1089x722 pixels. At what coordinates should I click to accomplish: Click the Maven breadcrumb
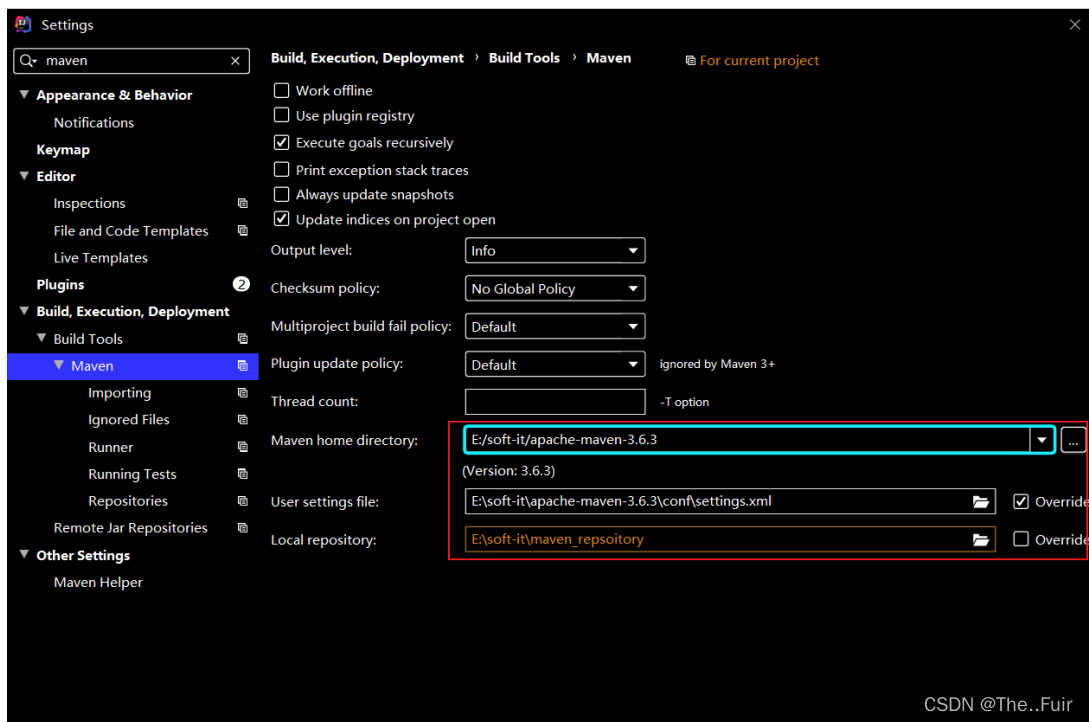point(608,58)
